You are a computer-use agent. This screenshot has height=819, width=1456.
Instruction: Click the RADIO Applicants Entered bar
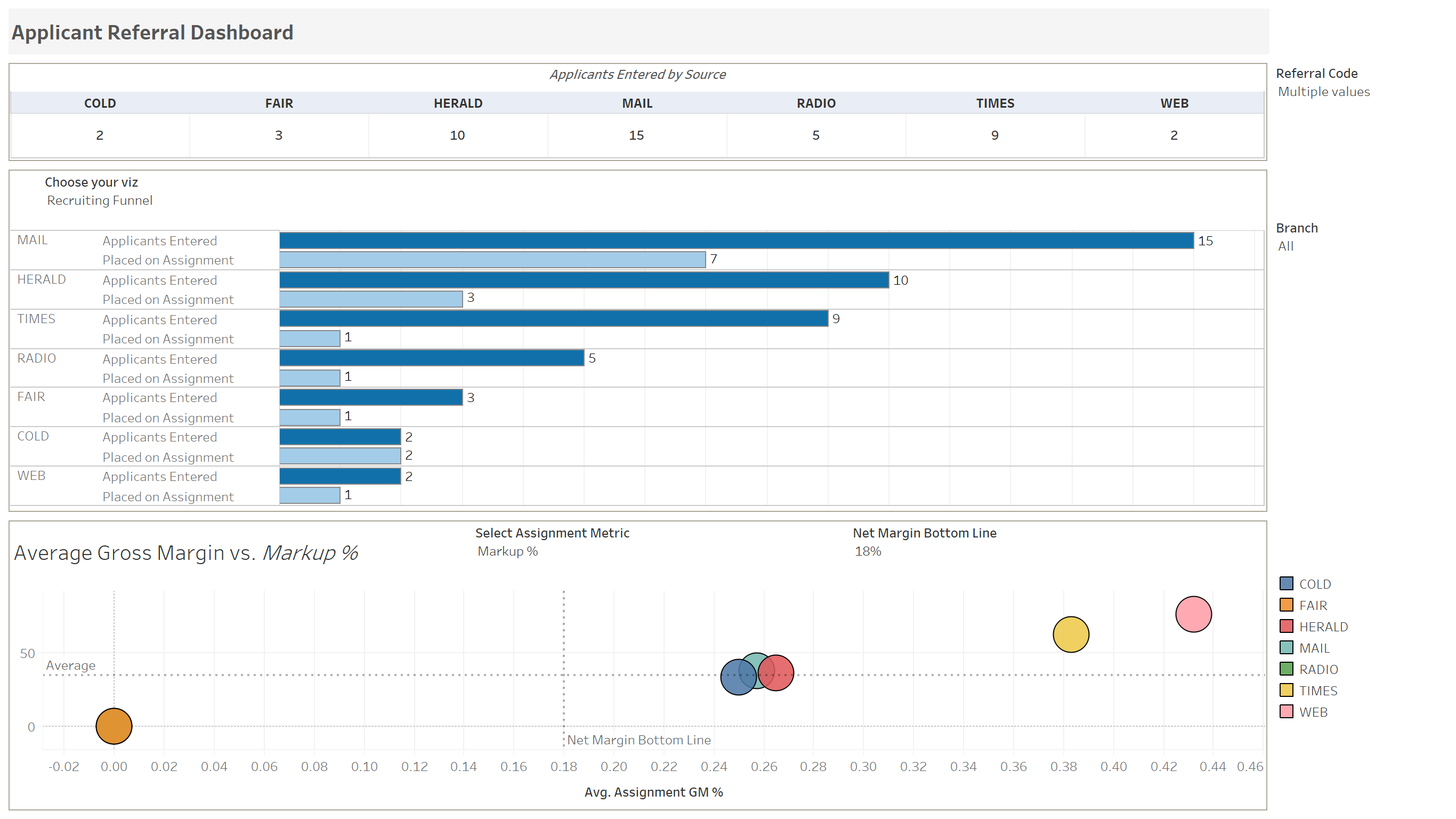tap(432, 358)
